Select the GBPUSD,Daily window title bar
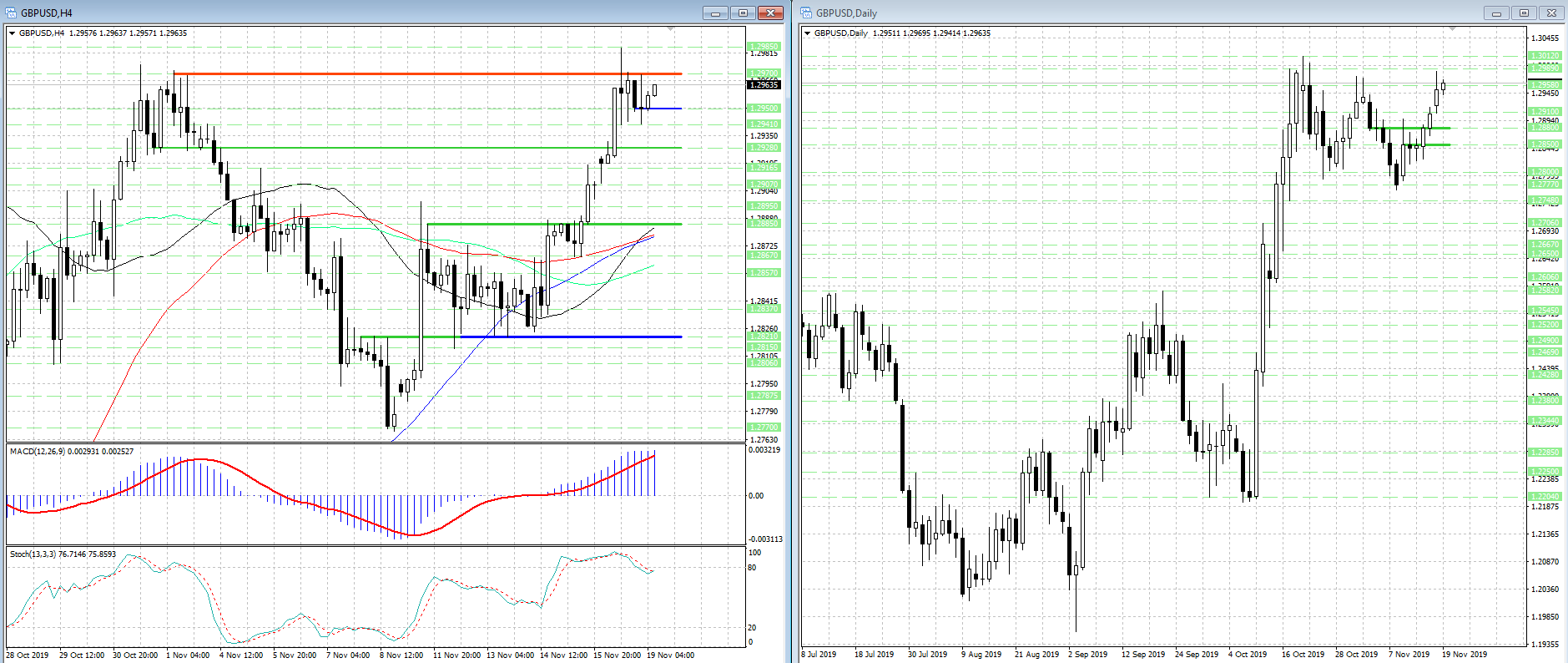Image resolution: width=1568 pixels, height=663 pixels. click(1182, 13)
